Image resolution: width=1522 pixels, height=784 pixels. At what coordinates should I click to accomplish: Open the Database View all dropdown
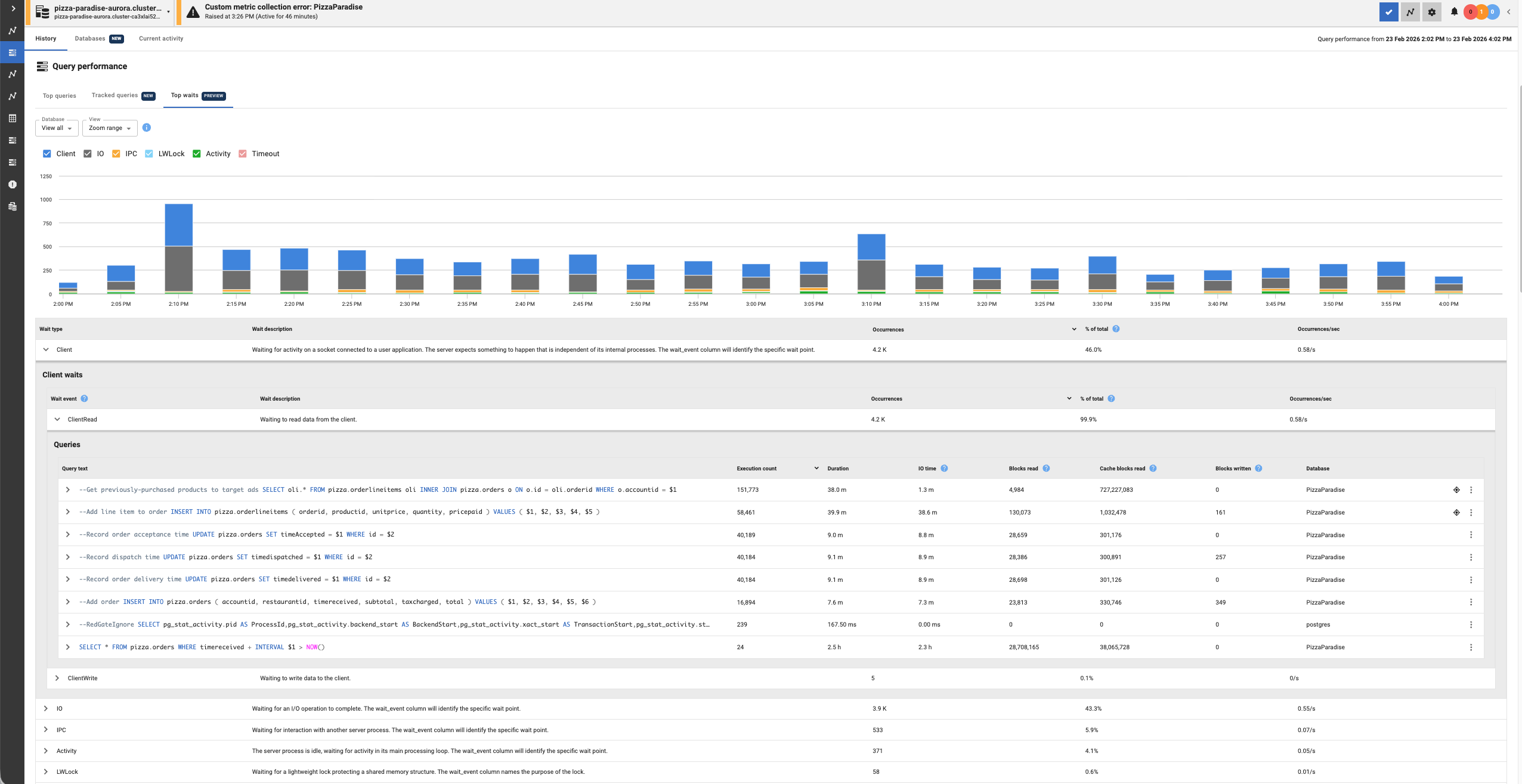[57, 128]
